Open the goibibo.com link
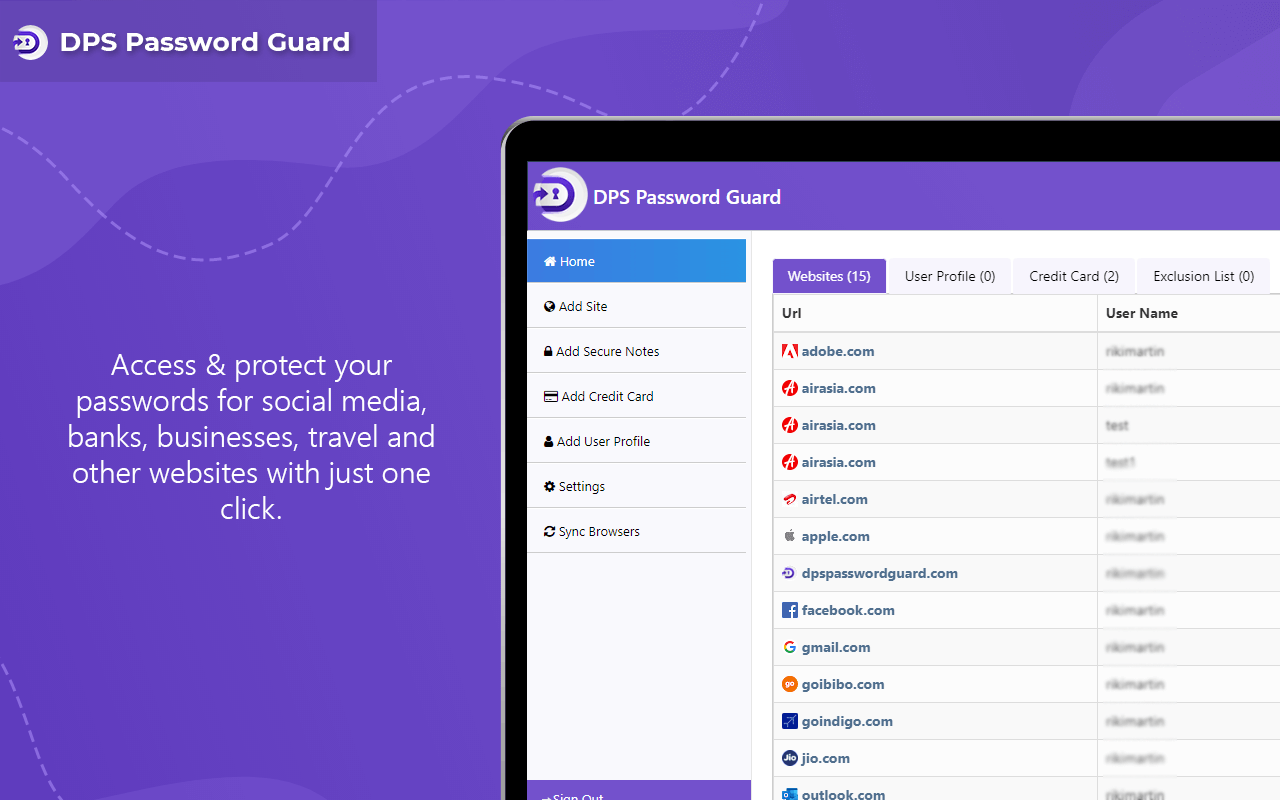Image resolution: width=1280 pixels, height=800 pixels. [x=843, y=684]
